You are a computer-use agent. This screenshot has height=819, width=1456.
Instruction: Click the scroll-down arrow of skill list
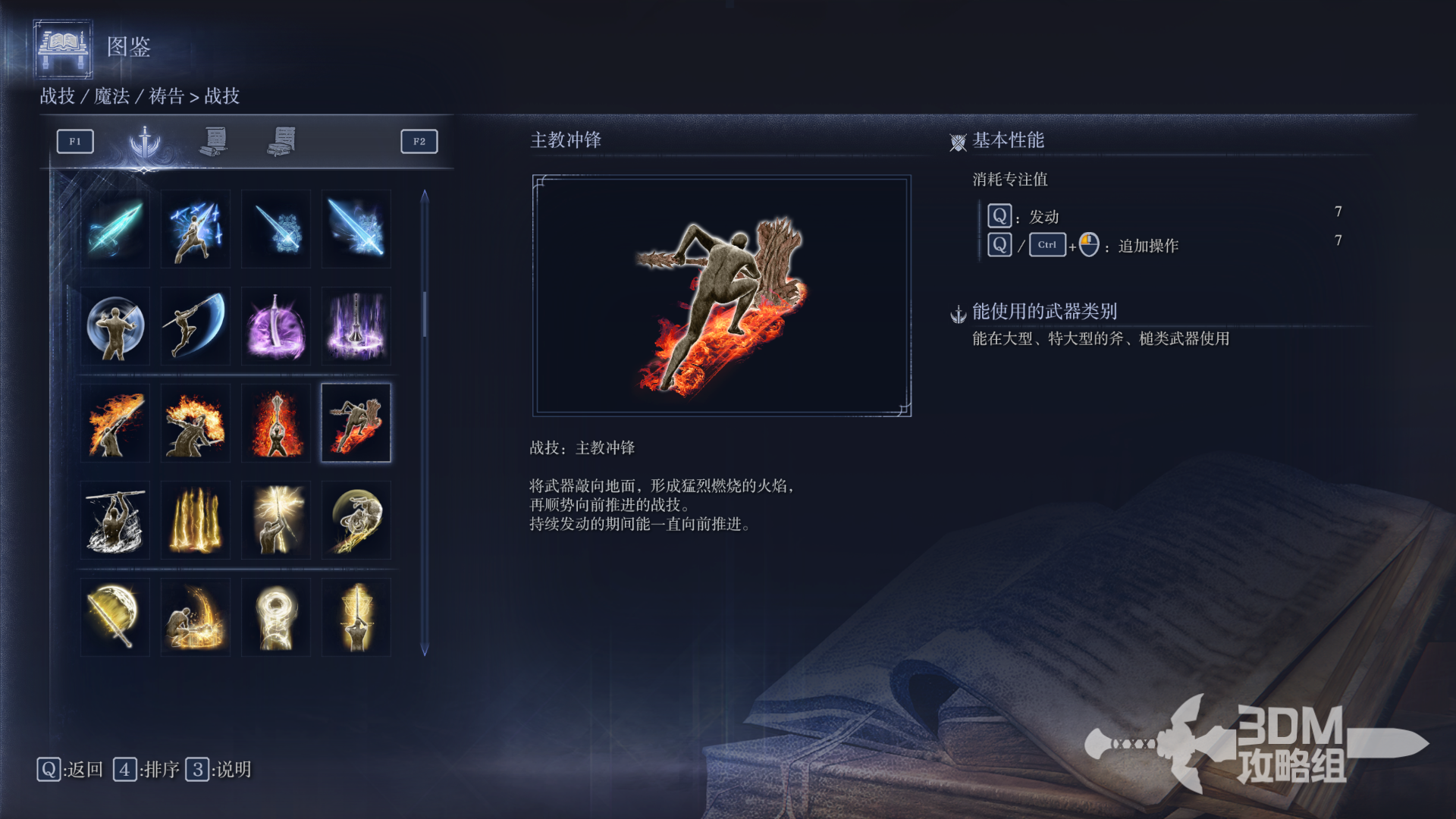pos(425,649)
